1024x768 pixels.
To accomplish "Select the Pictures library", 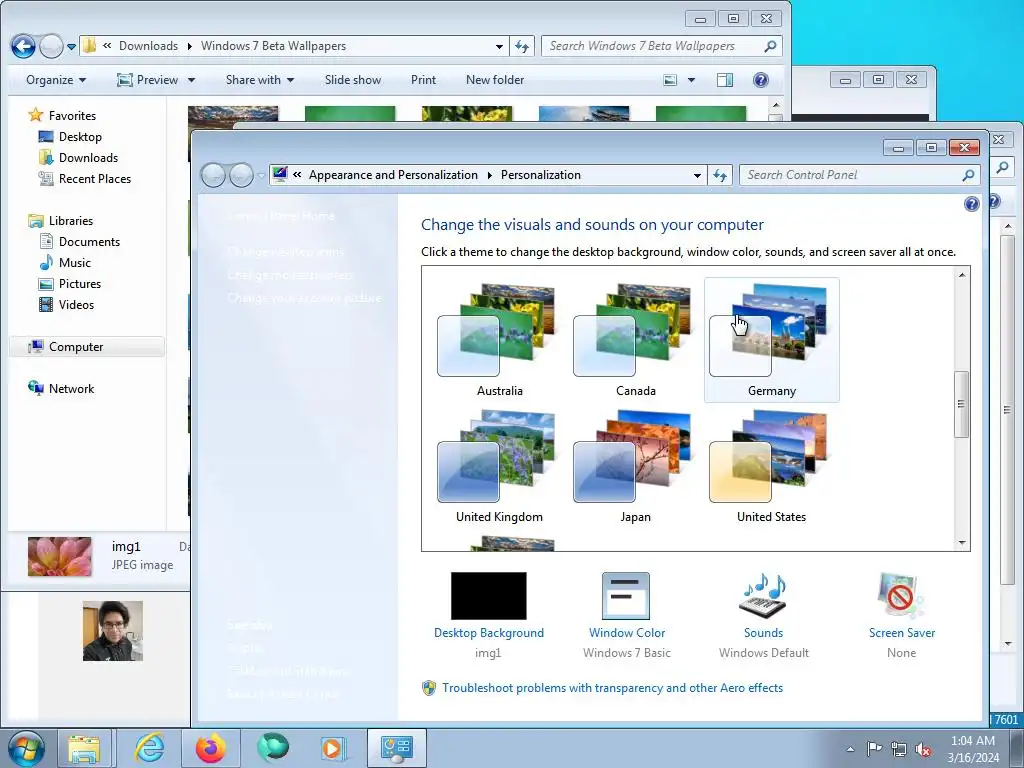I will click(80, 283).
